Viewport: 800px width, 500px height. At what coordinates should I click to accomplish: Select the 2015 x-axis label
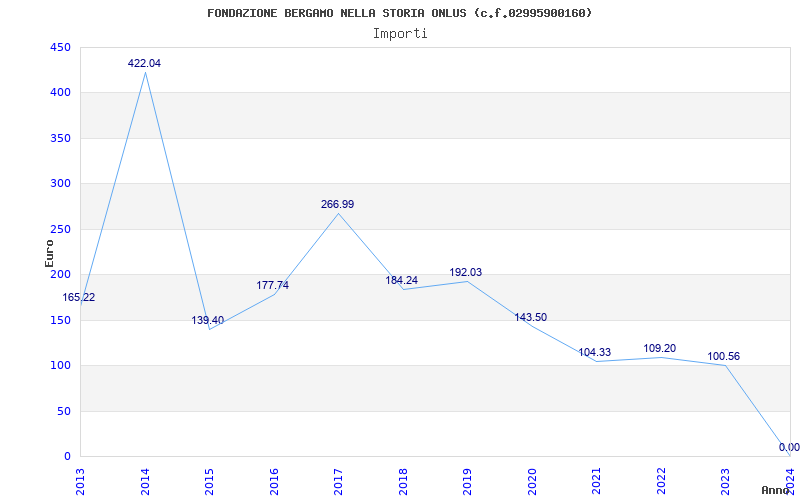click(x=209, y=481)
